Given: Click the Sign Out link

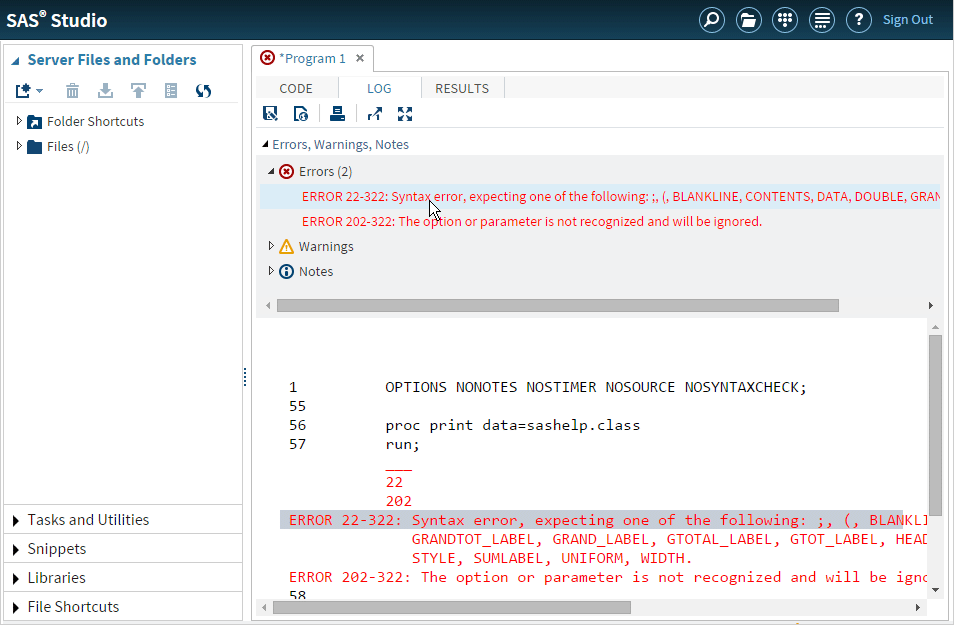Looking at the screenshot, I should pyautogui.click(x=907, y=20).
